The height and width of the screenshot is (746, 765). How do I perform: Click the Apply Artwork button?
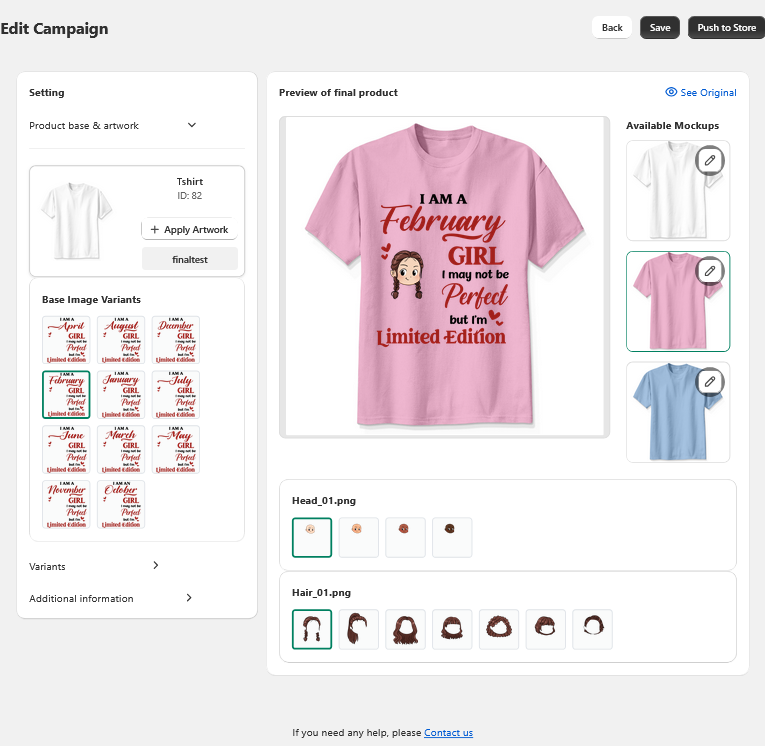189,230
